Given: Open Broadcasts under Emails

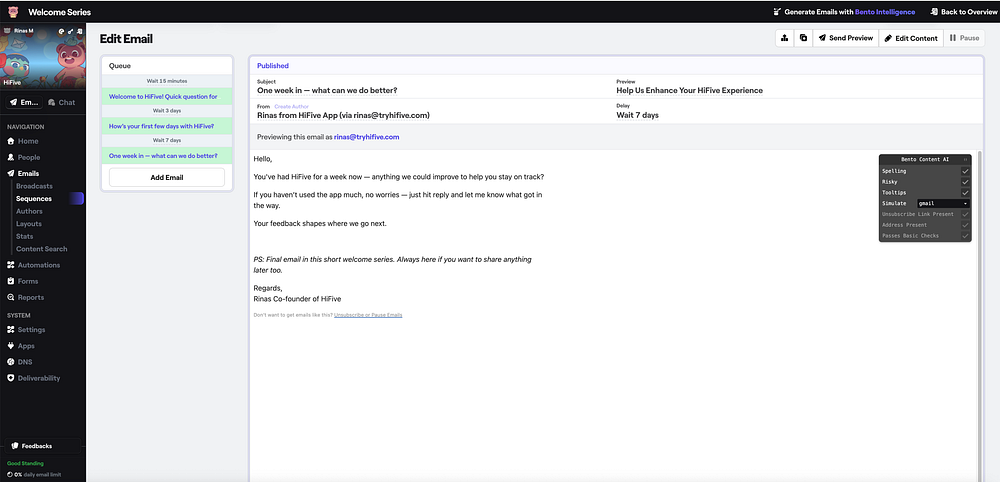Looking at the screenshot, I should 34,186.
